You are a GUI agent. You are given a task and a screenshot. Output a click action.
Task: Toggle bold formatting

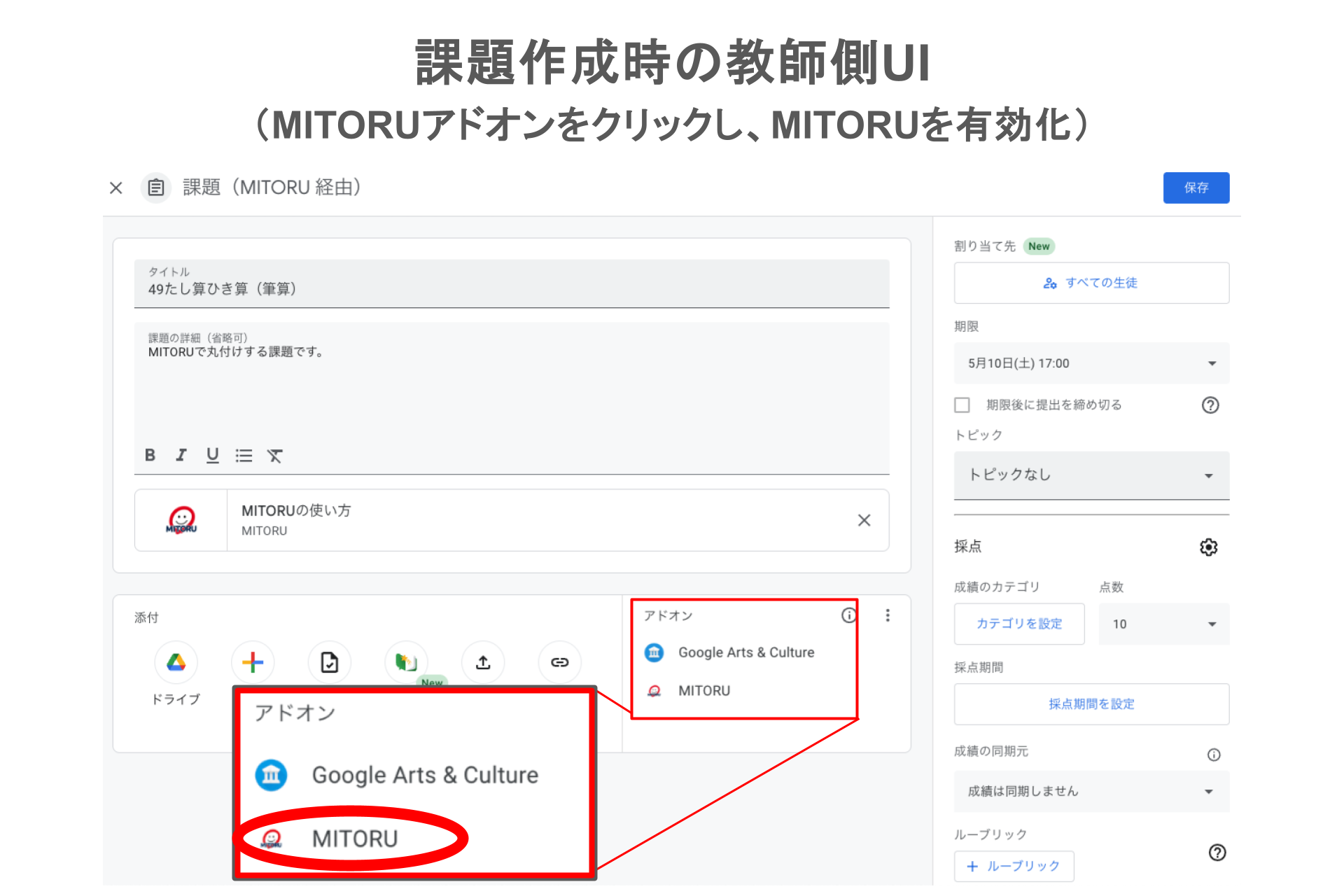(150, 455)
